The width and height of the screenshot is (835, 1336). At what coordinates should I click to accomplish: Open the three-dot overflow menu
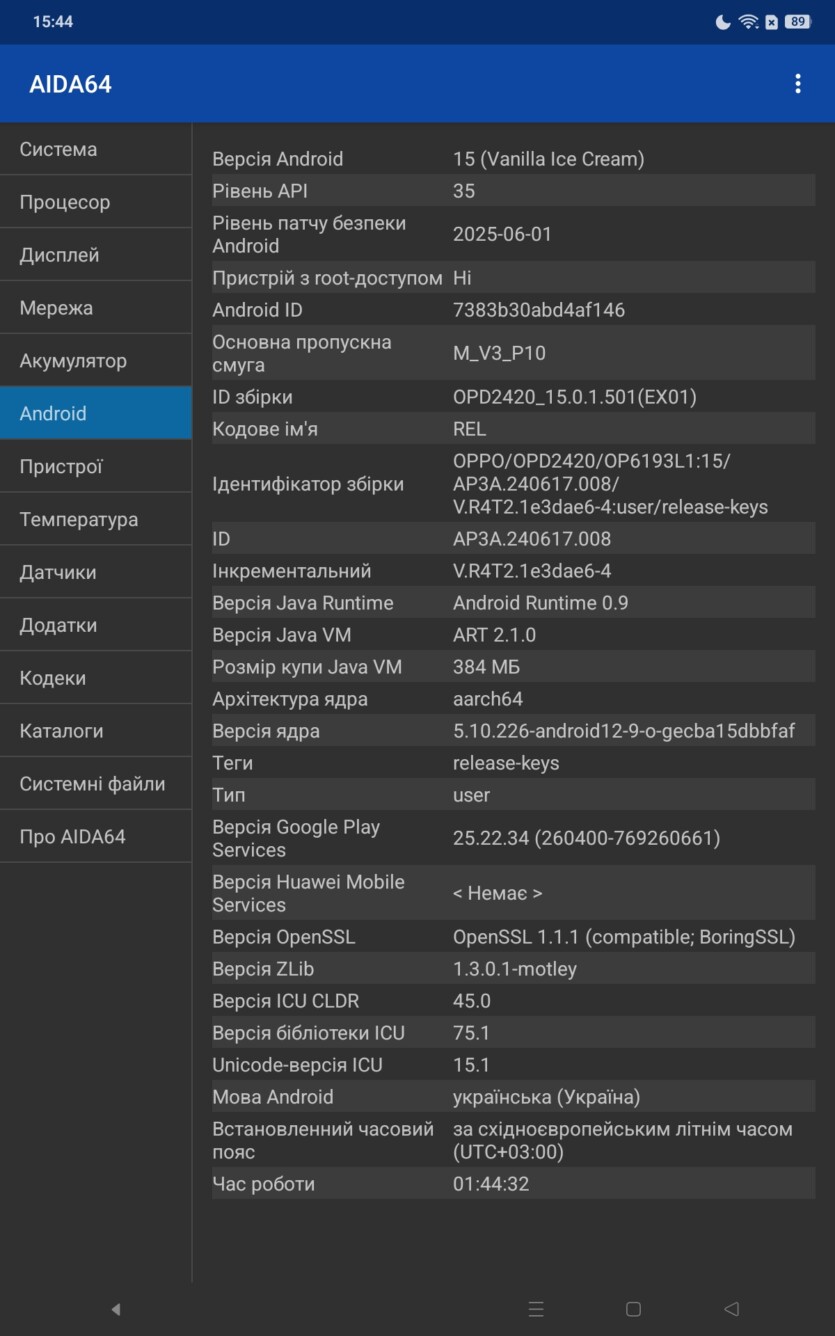coord(797,84)
